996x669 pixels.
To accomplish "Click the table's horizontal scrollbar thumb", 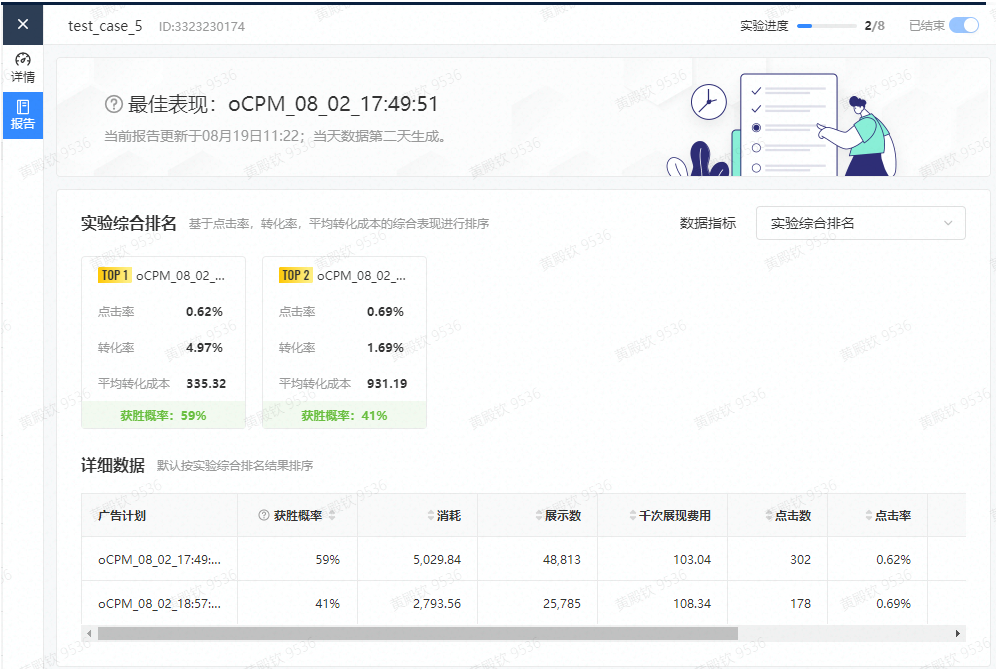I will point(418,633).
